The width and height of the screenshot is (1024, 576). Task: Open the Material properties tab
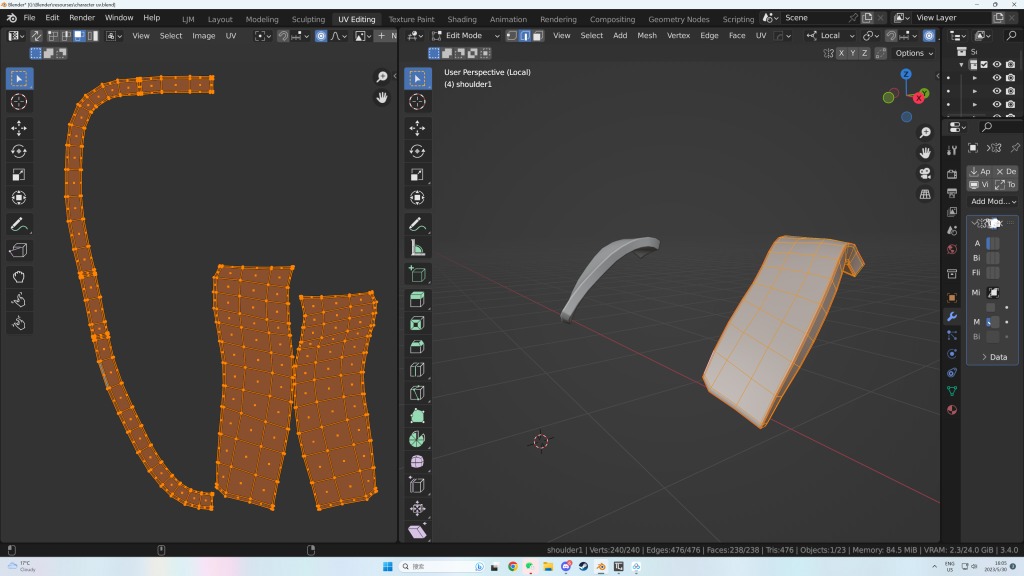point(952,409)
